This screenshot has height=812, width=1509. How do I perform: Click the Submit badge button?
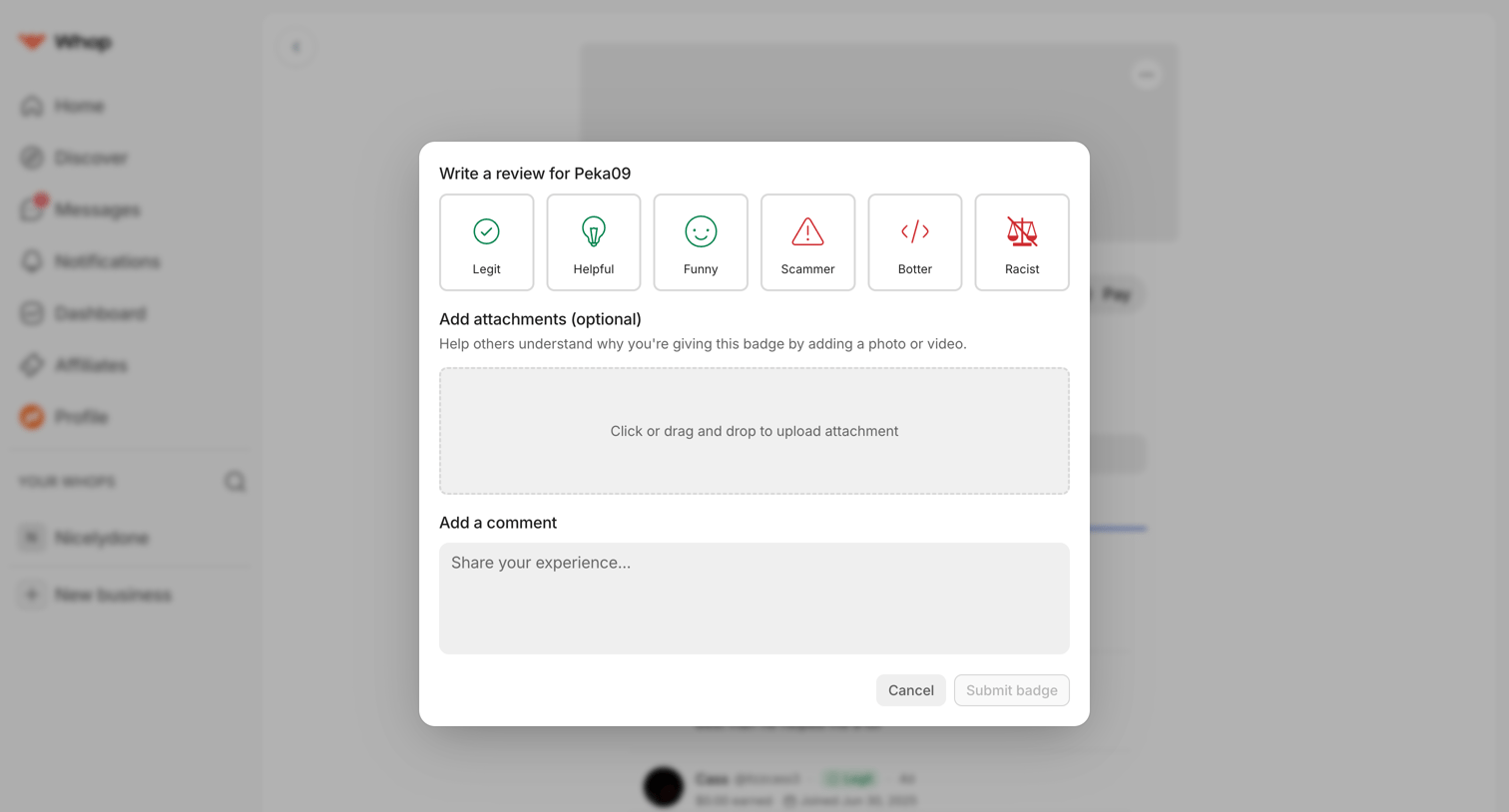1011,690
